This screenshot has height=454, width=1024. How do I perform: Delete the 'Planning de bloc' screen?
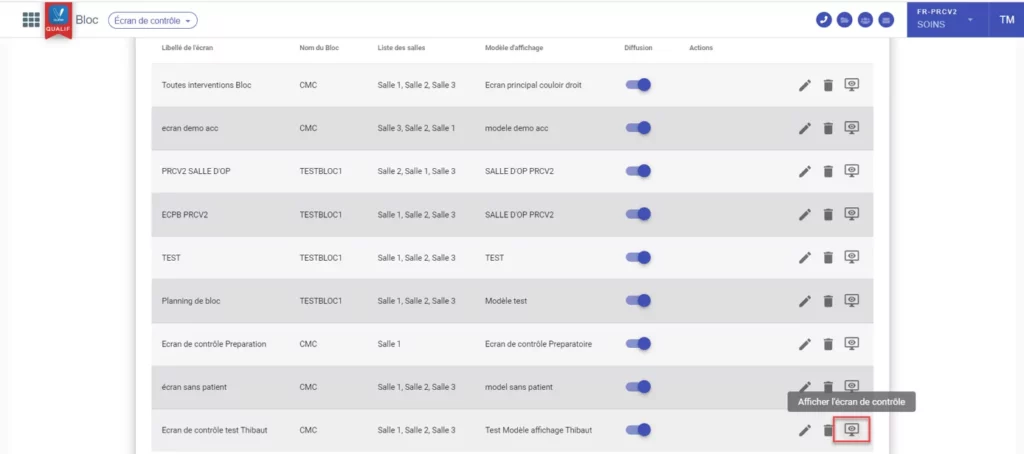[x=828, y=300]
